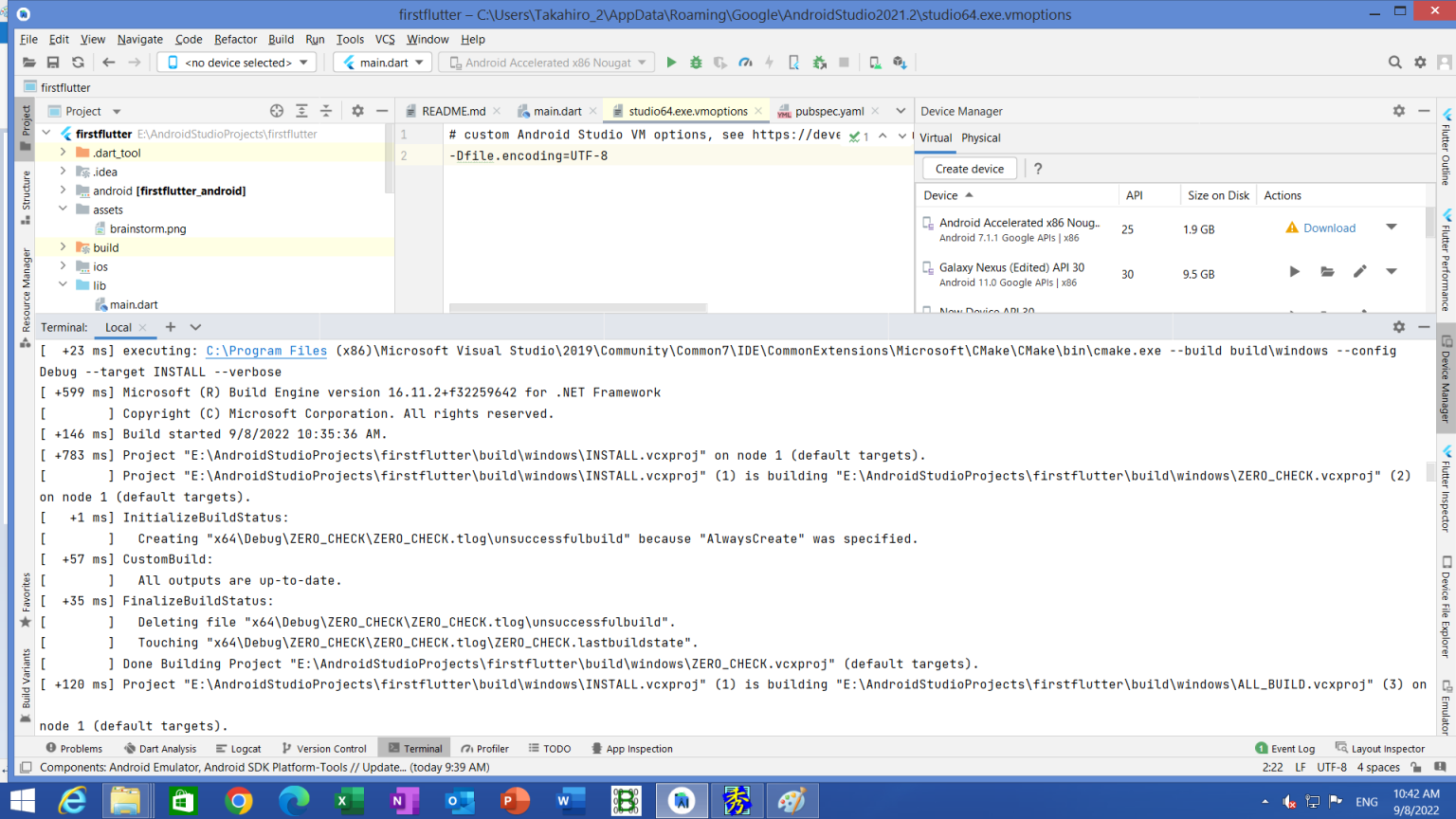Open the main.dart run configuration dropdown
1456x819 pixels.
click(x=383, y=63)
